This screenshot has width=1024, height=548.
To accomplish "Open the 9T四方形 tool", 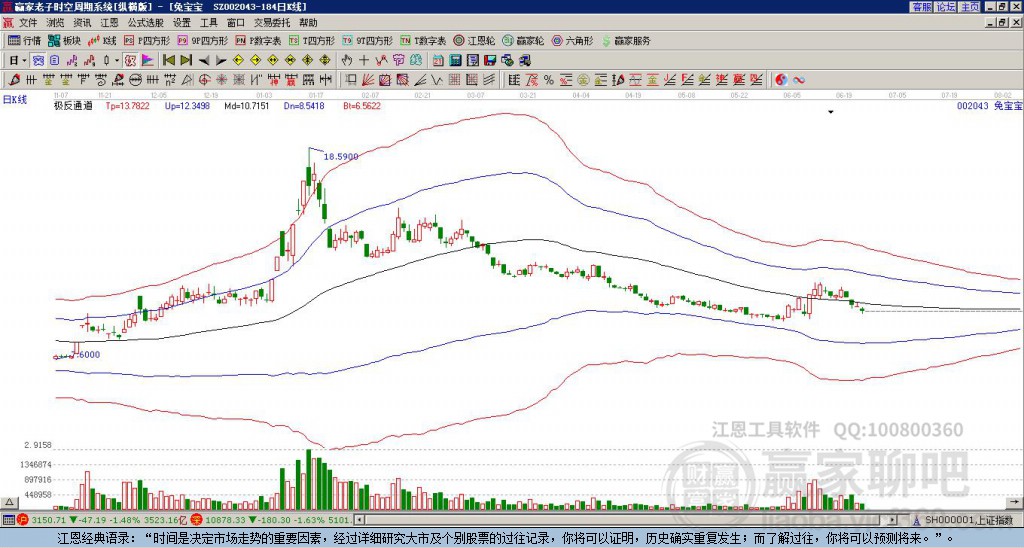I will point(368,40).
